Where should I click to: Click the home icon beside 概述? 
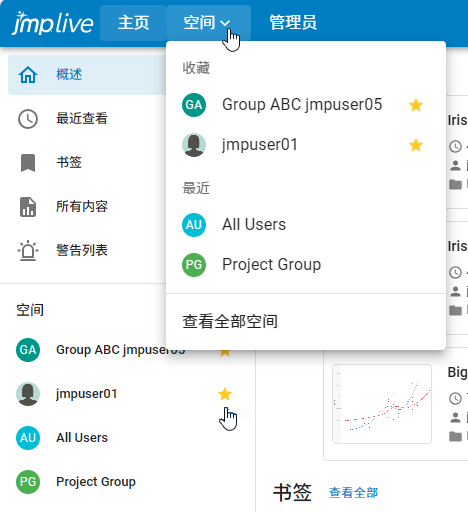(28, 75)
